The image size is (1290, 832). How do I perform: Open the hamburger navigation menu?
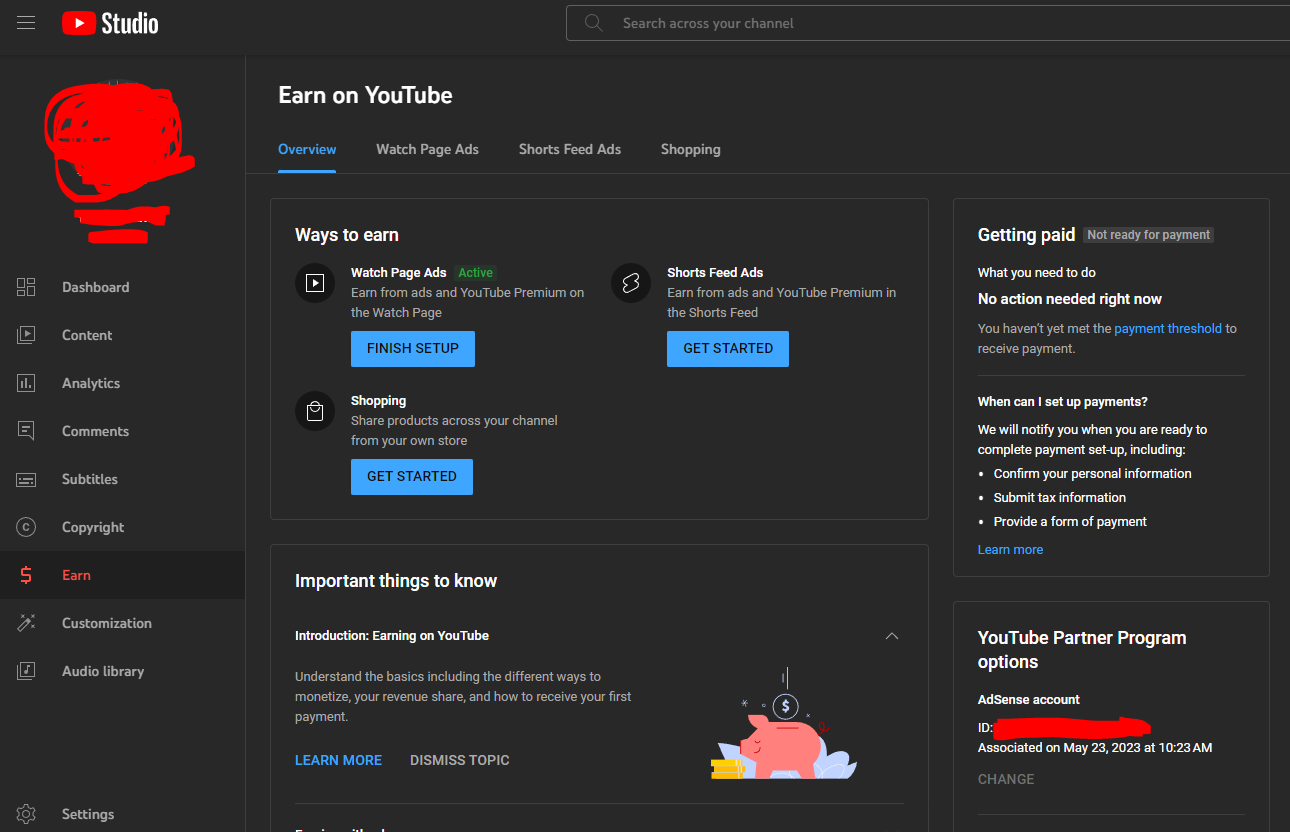(26, 23)
